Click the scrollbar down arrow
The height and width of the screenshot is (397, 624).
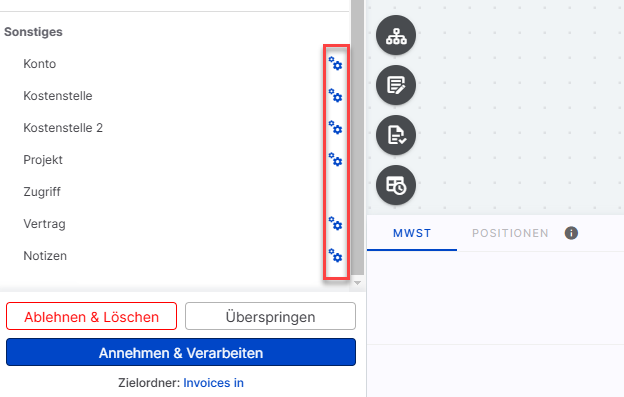point(357,283)
